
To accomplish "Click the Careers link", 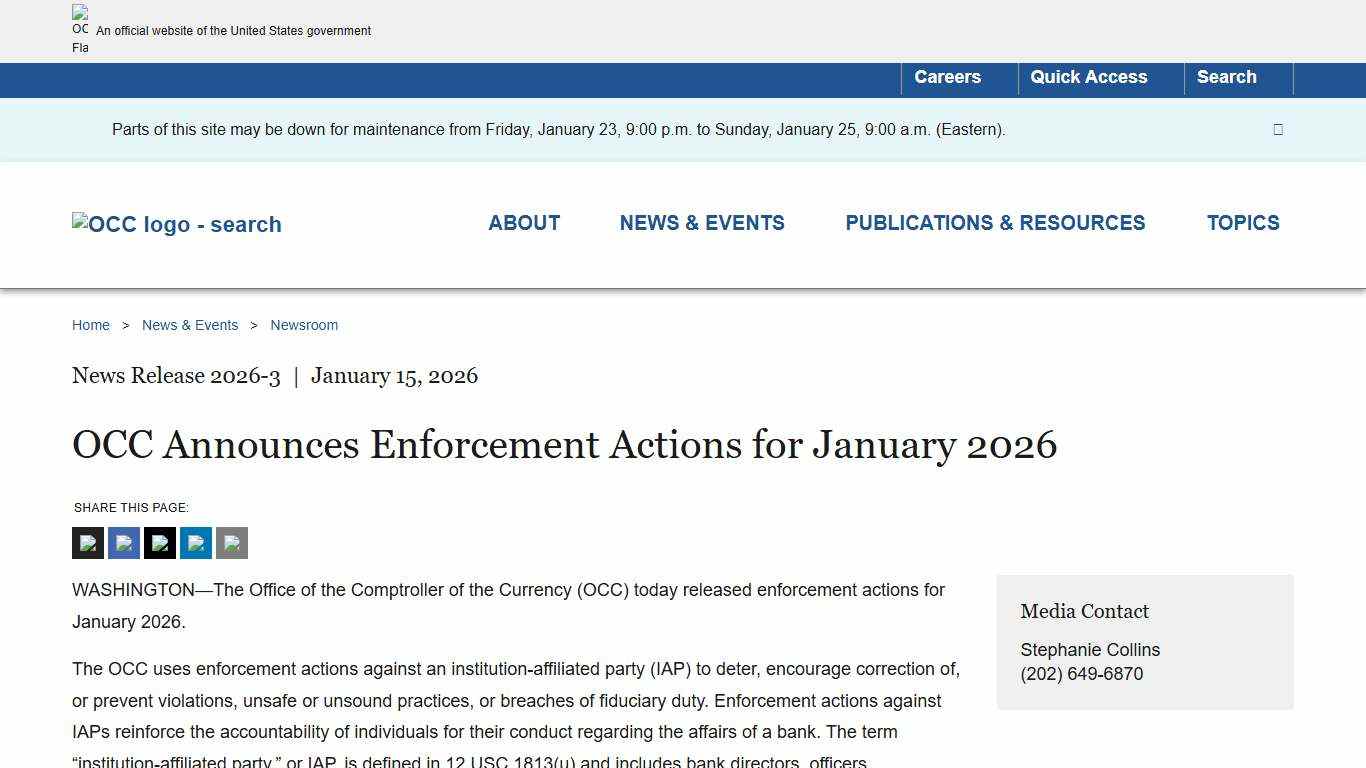I will (x=947, y=77).
